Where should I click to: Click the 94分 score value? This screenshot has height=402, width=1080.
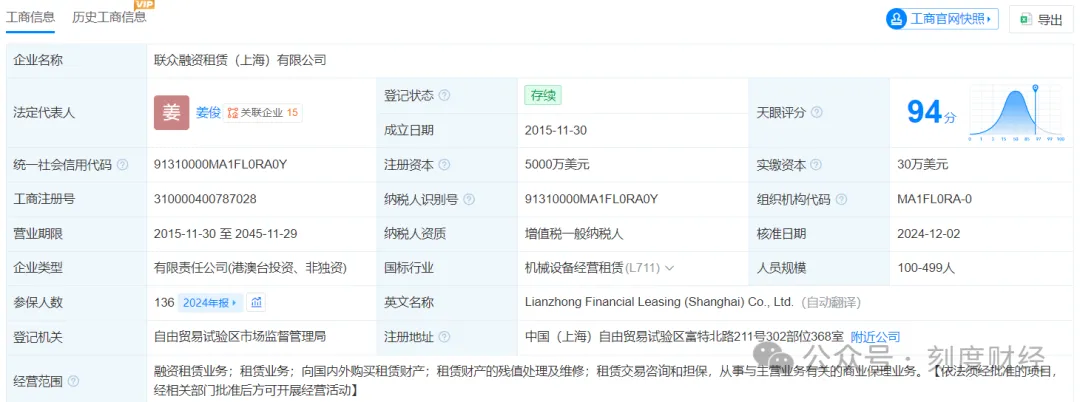pos(931,112)
